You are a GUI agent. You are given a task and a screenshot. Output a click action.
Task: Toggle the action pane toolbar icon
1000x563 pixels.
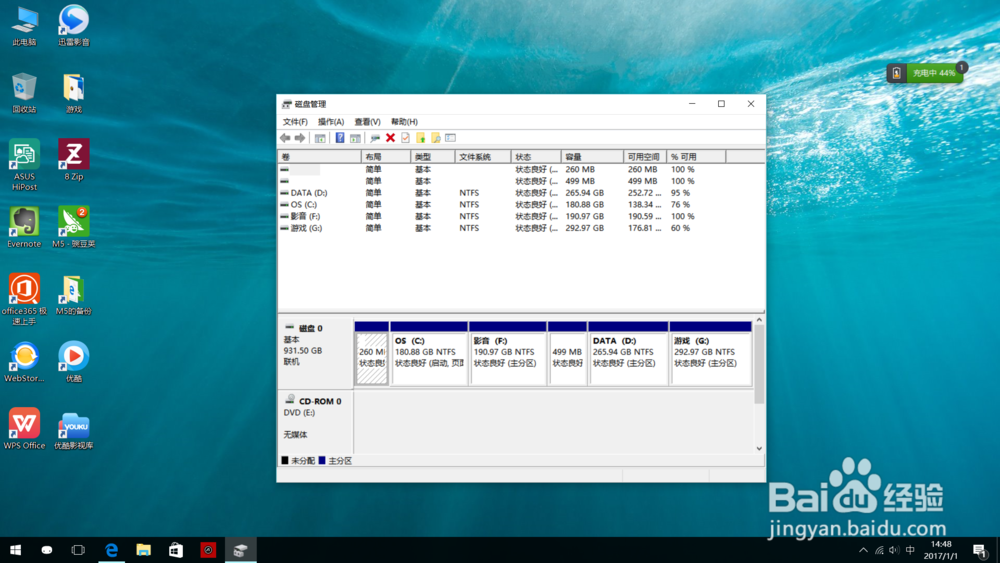coord(355,138)
